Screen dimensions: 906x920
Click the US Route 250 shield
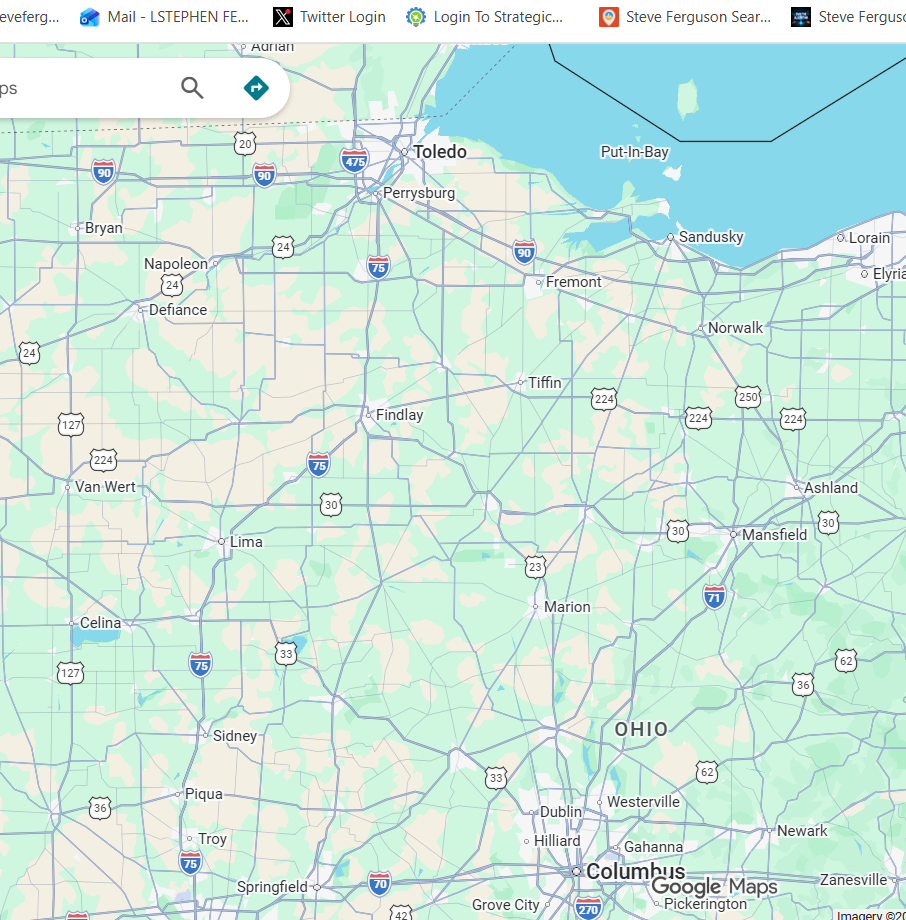tap(748, 398)
